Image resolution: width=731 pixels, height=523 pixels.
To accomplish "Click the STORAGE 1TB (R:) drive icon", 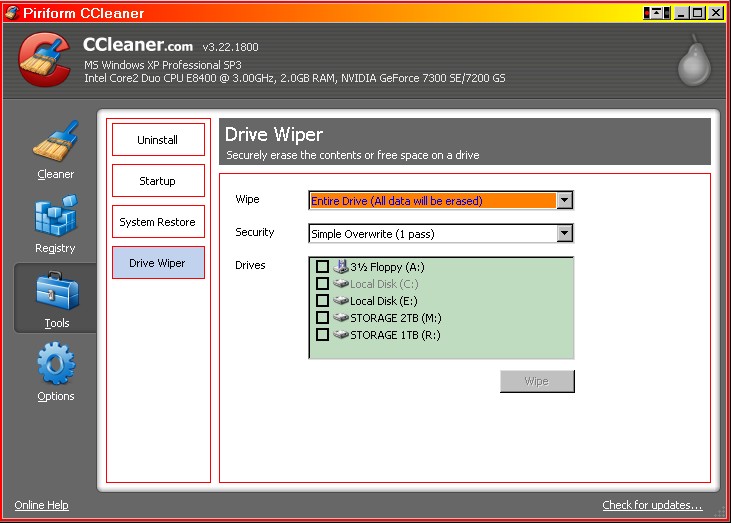I will (x=341, y=335).
